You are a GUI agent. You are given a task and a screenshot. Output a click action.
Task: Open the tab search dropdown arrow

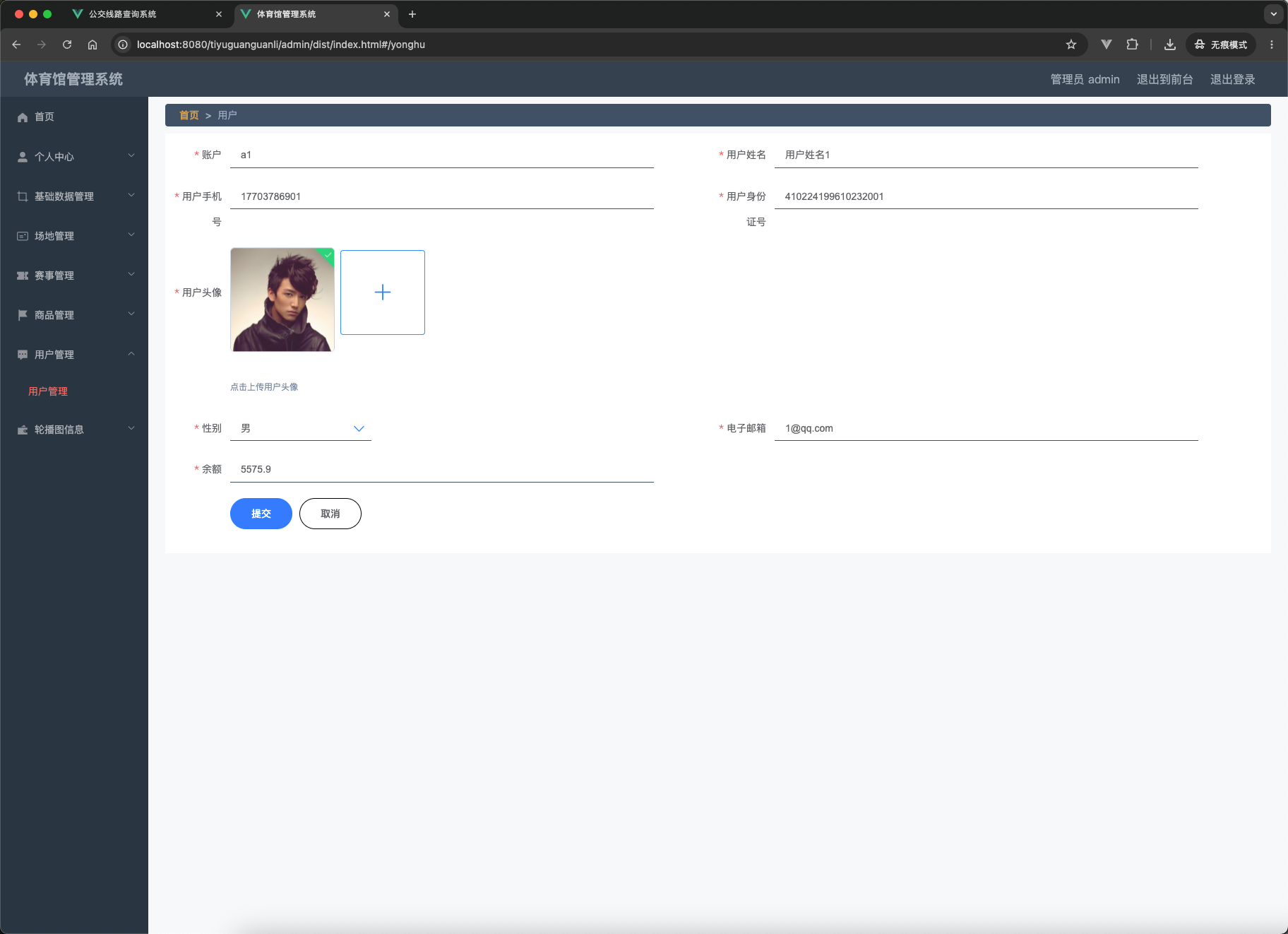click(x=1274, y=14)
